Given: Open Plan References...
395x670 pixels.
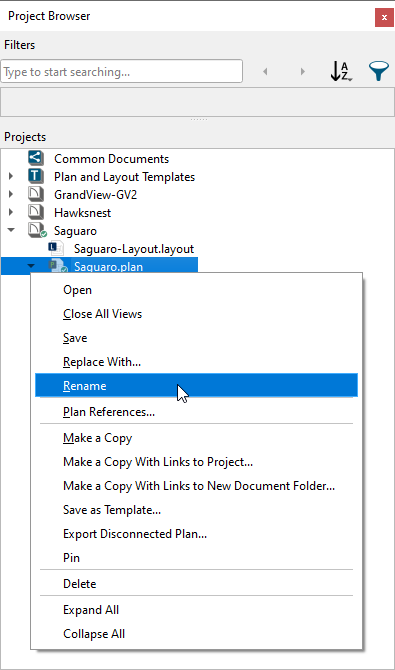Looking at the screenshot, I should (x=196, y=411).
